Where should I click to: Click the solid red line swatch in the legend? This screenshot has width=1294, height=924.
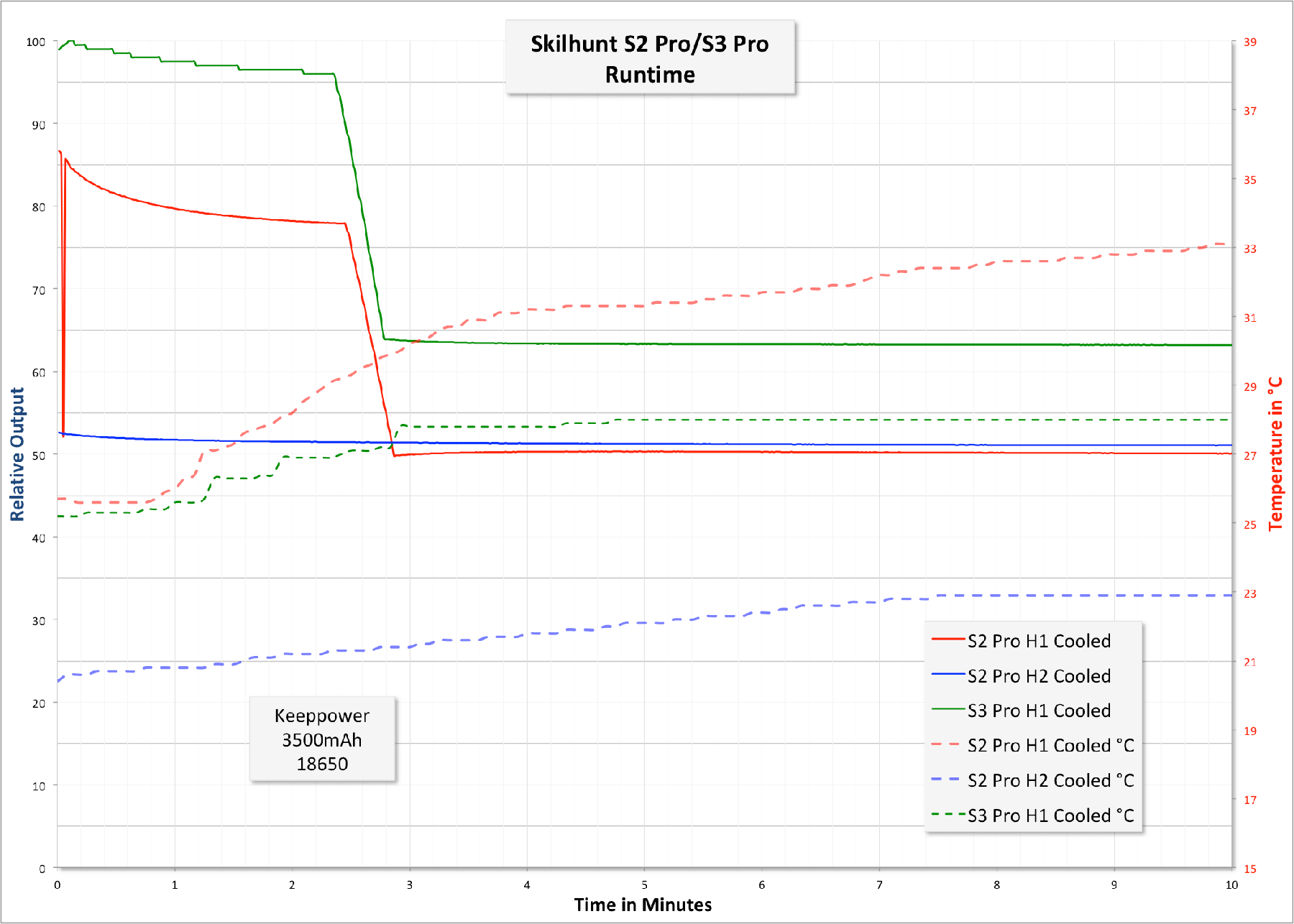pyautogui.click(x=947, y=639)
